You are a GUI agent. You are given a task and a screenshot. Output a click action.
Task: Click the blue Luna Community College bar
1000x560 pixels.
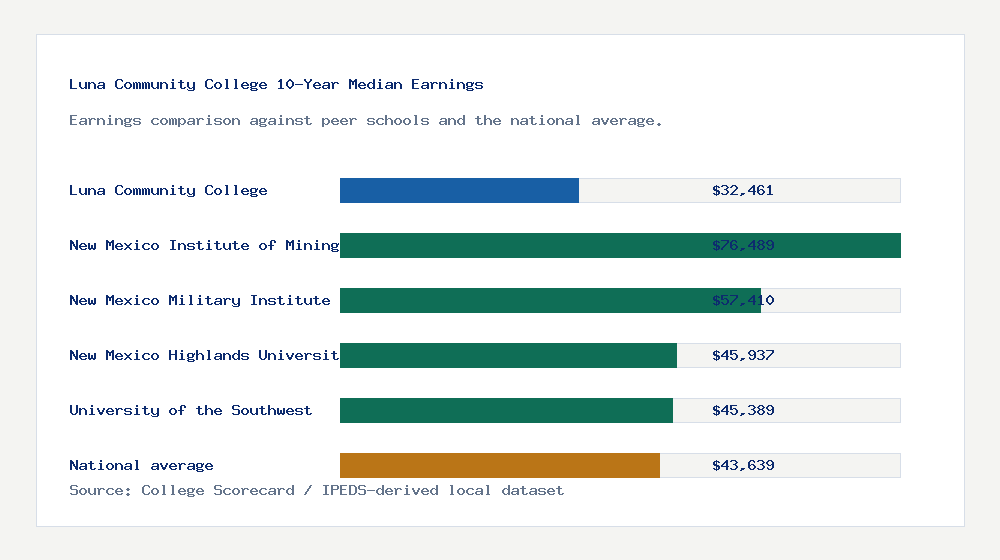459,191
